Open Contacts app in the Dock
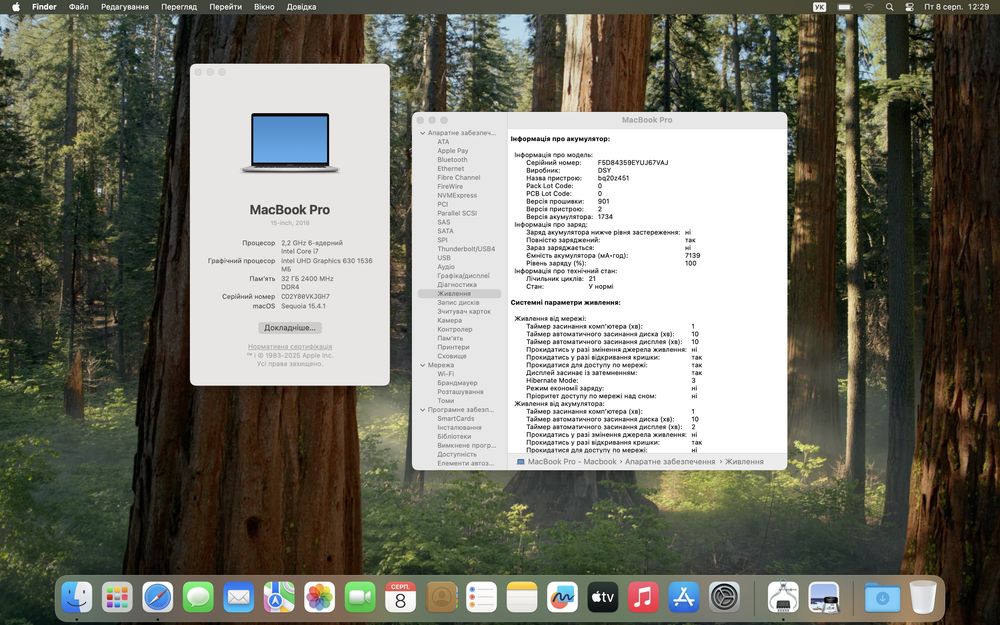 (x=441, y=598)
